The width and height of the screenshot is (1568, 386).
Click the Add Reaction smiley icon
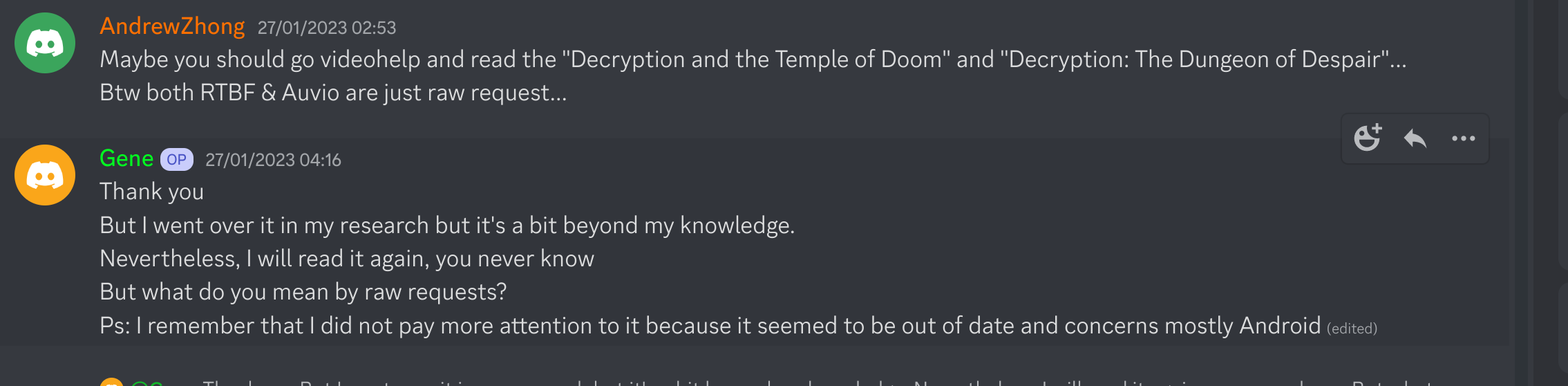click(x=1367, y=138)
